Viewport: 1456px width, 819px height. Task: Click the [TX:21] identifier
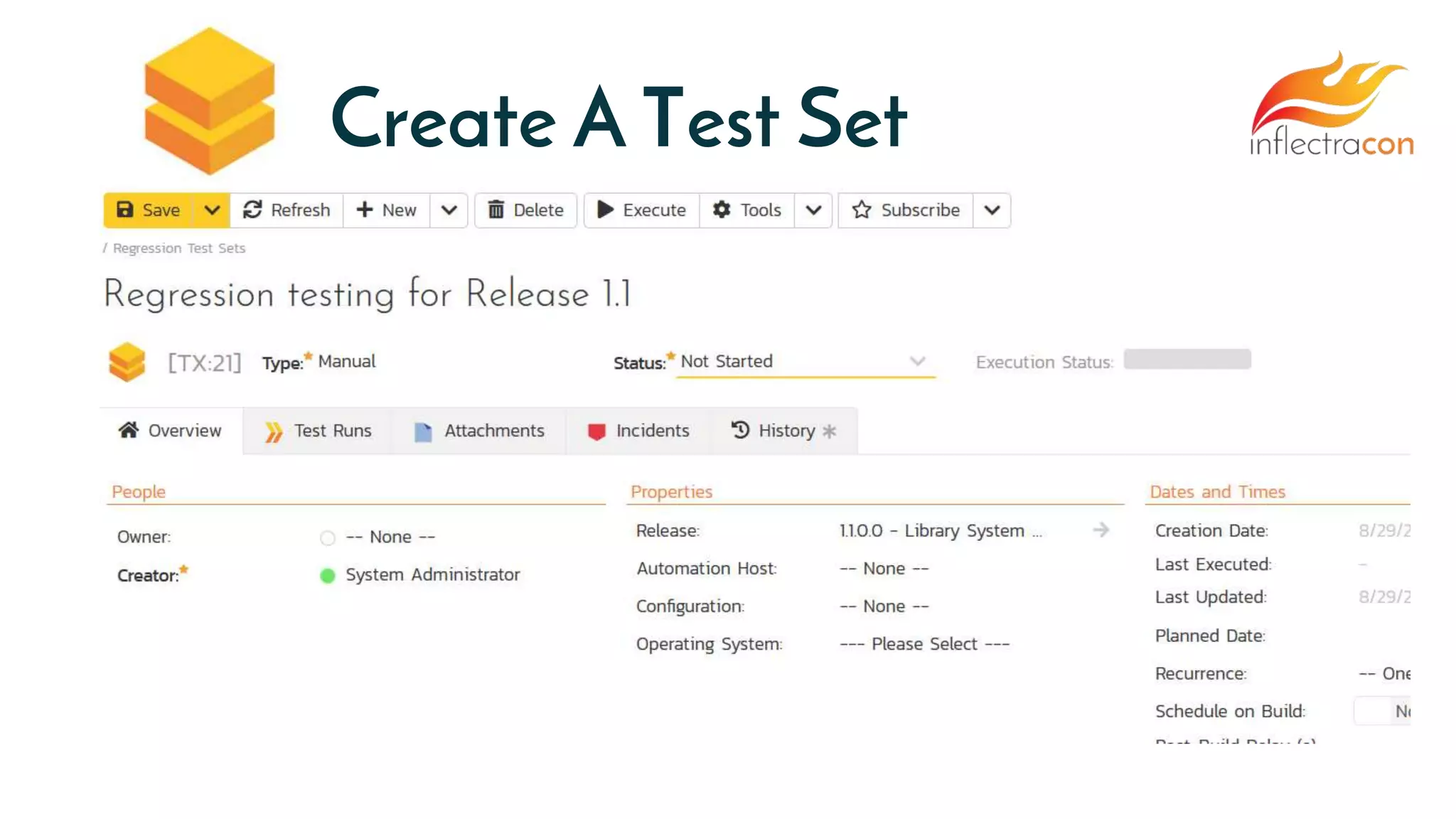205,363
